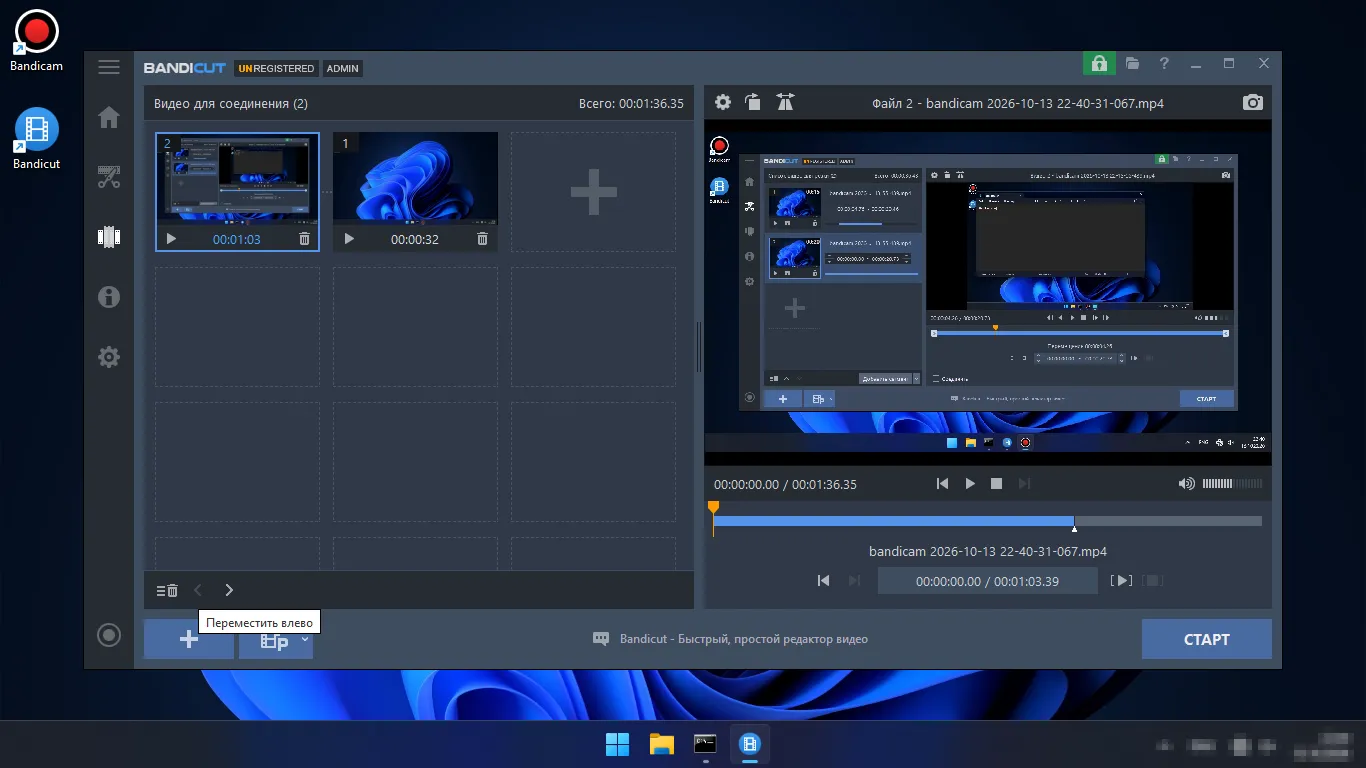Mute audio with the speaker icon
The height and width of the screenshot is (768, 1366).
point(1186,483)
